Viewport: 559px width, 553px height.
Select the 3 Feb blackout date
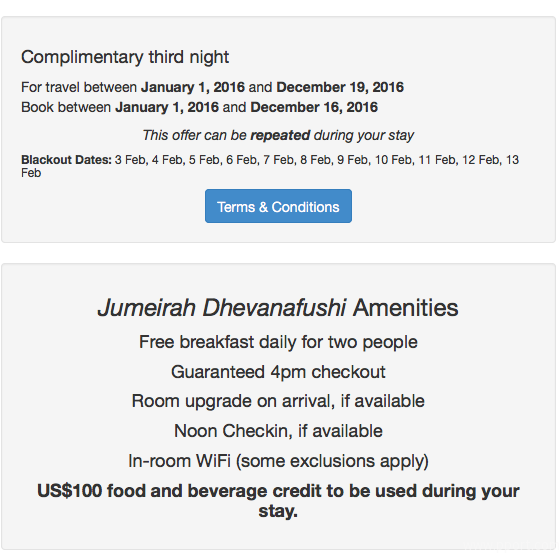[132, 160]
